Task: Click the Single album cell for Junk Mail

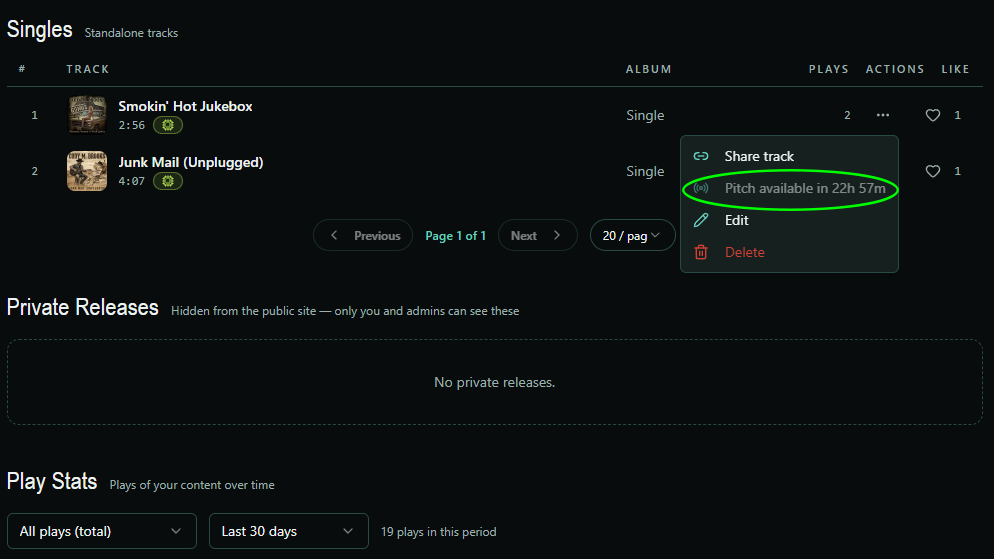Action: click(x=645, y=171)
